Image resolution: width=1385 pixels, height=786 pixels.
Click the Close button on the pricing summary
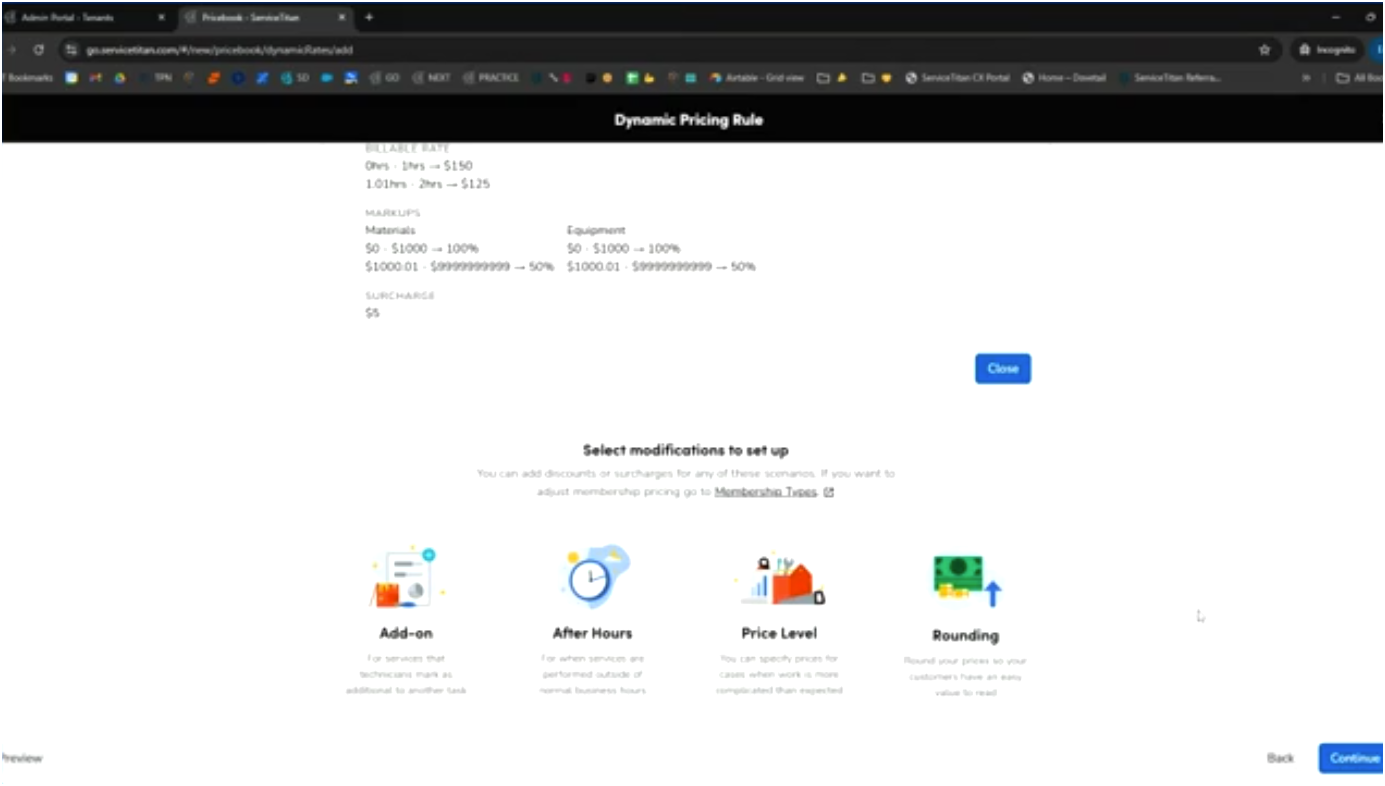pos(1002,368)
